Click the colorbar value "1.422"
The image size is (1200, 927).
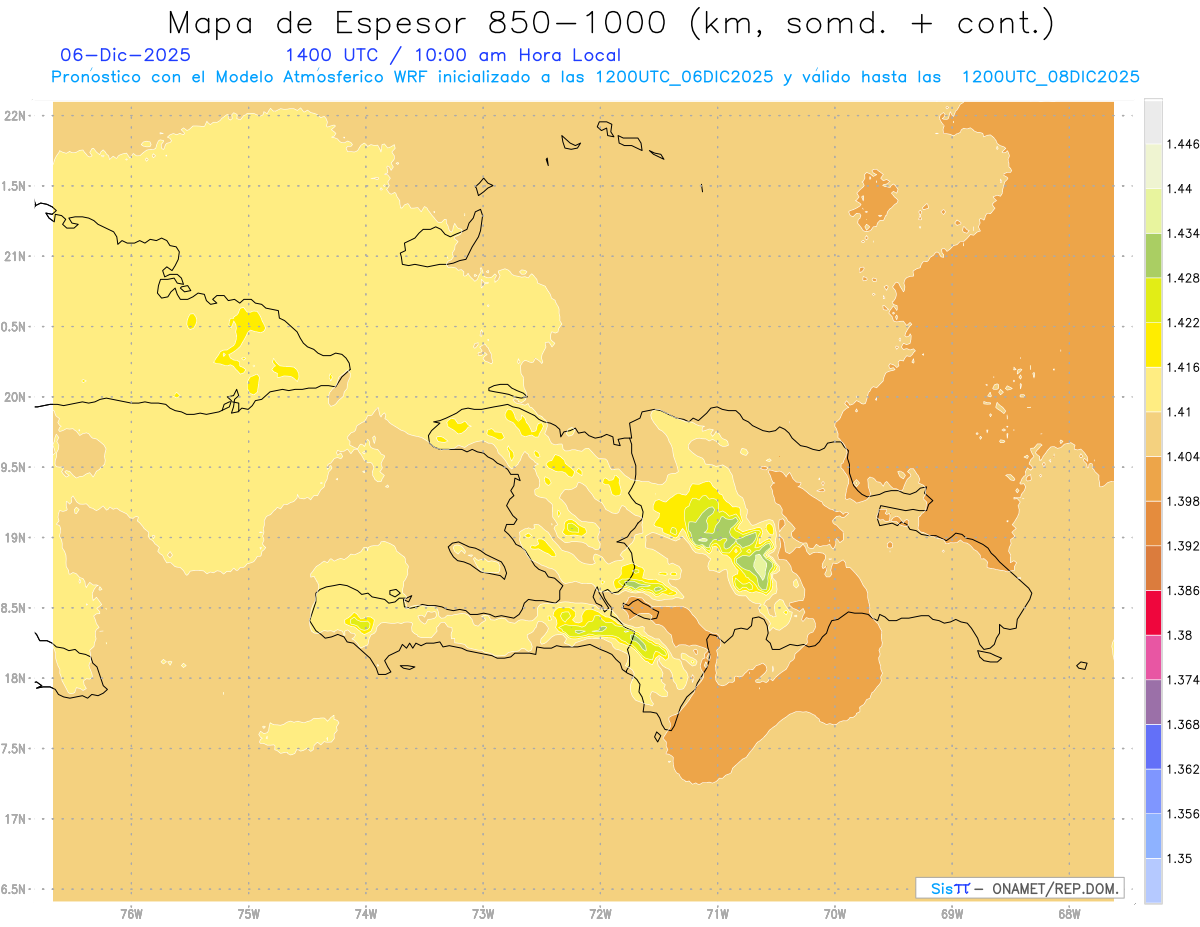click(1182, 322)
